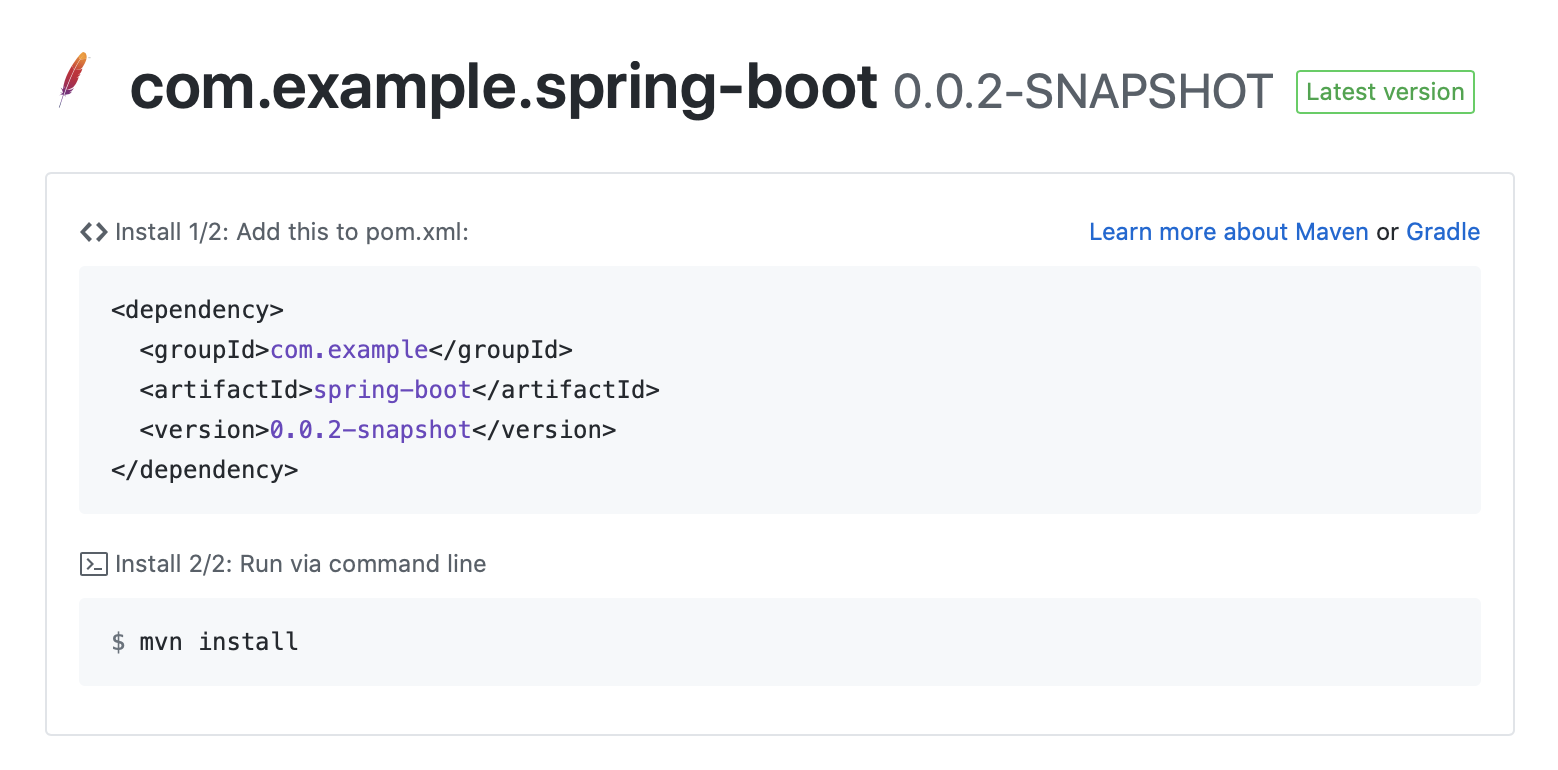Open the Gradle link

point(1443,232)
